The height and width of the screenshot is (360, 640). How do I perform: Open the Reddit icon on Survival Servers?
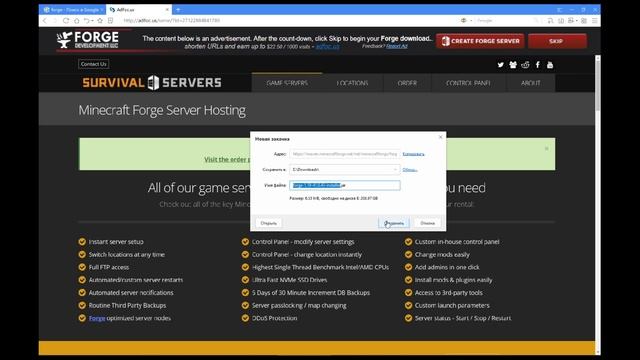point(525,65)
